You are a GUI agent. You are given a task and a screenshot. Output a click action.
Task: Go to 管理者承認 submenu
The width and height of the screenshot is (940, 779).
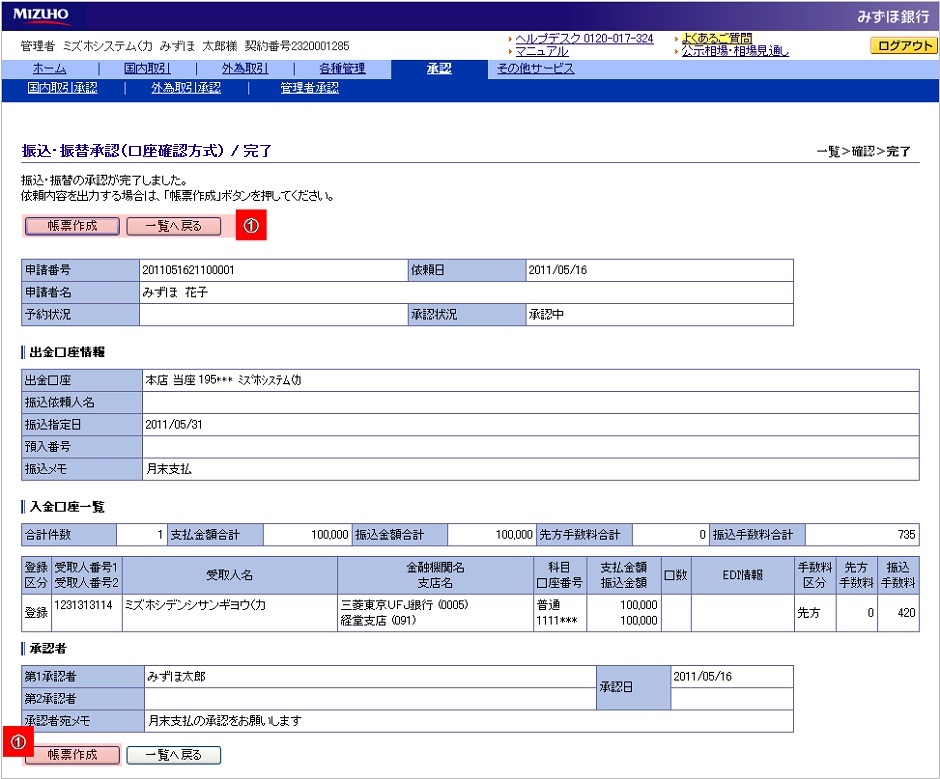[x=309, y=88]
